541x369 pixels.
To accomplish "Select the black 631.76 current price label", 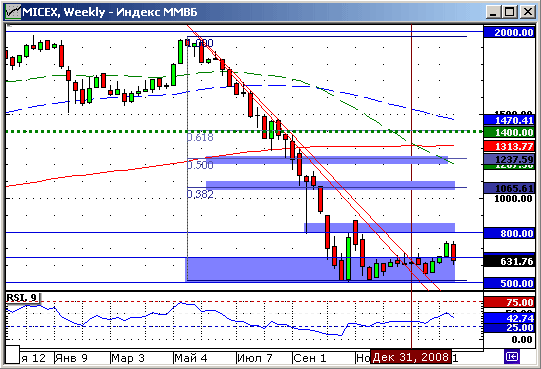I will pyautogui.click(x=509, y=261).
